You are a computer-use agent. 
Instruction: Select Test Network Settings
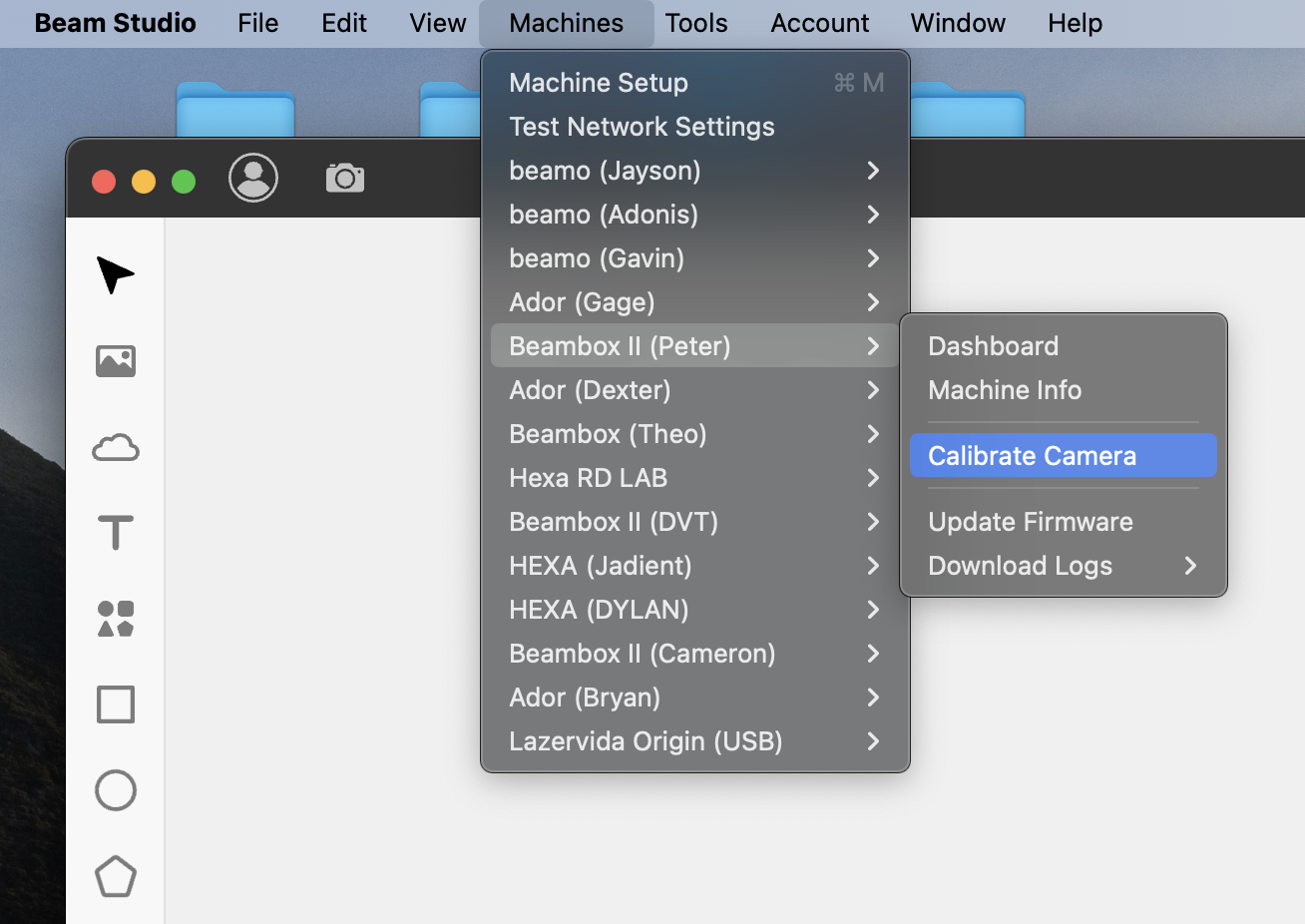pyautogui.click(x=695, y=127)
